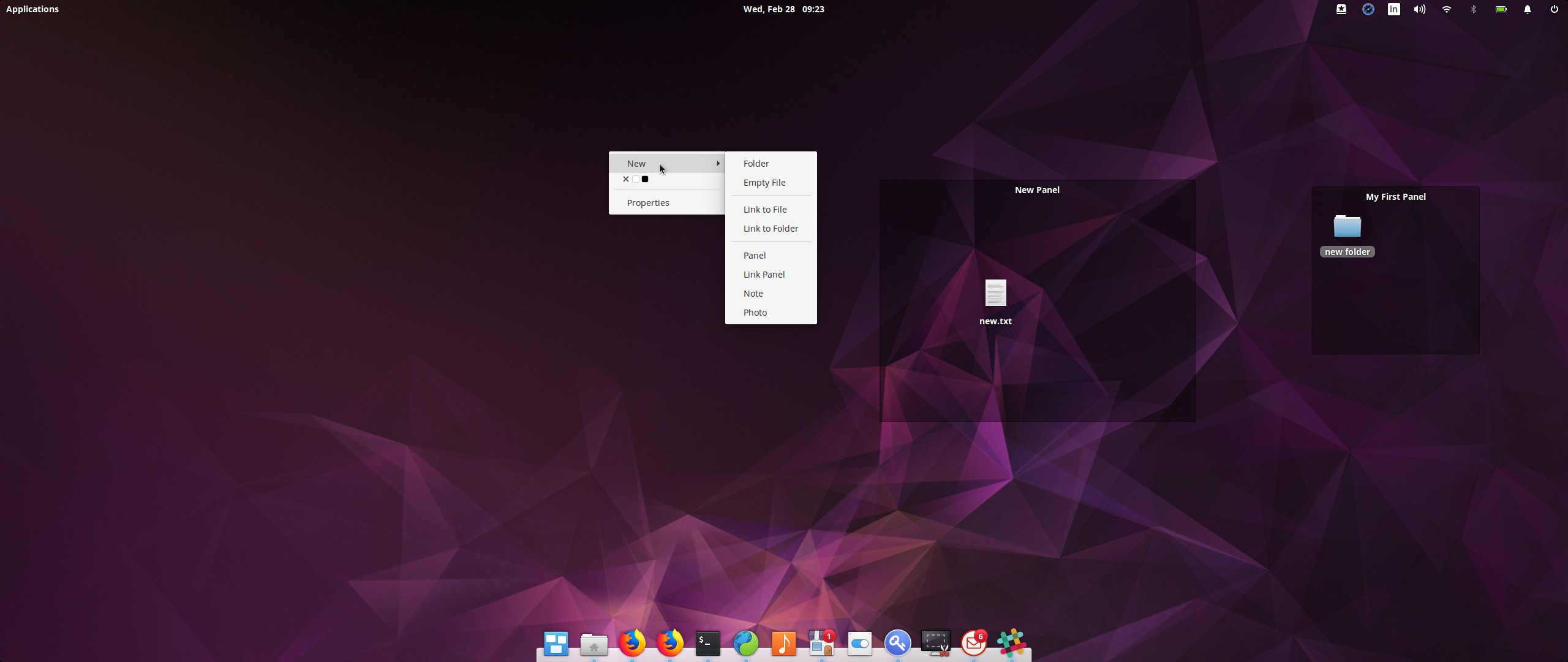Select Properties in the context menu

647,202
